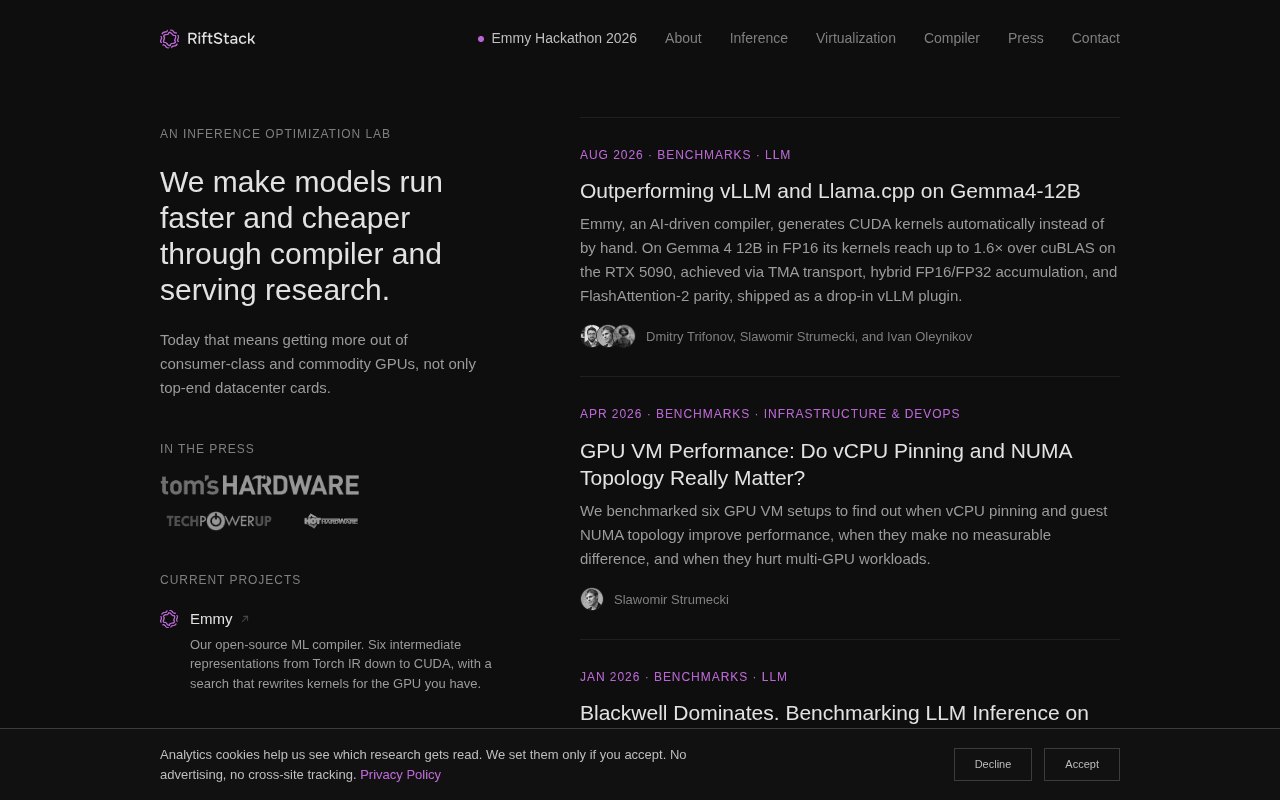The height and width of the screenshot is (800, 1280).
Task: Click the AUG 2026 date label
Action: (x=612, y=155)
